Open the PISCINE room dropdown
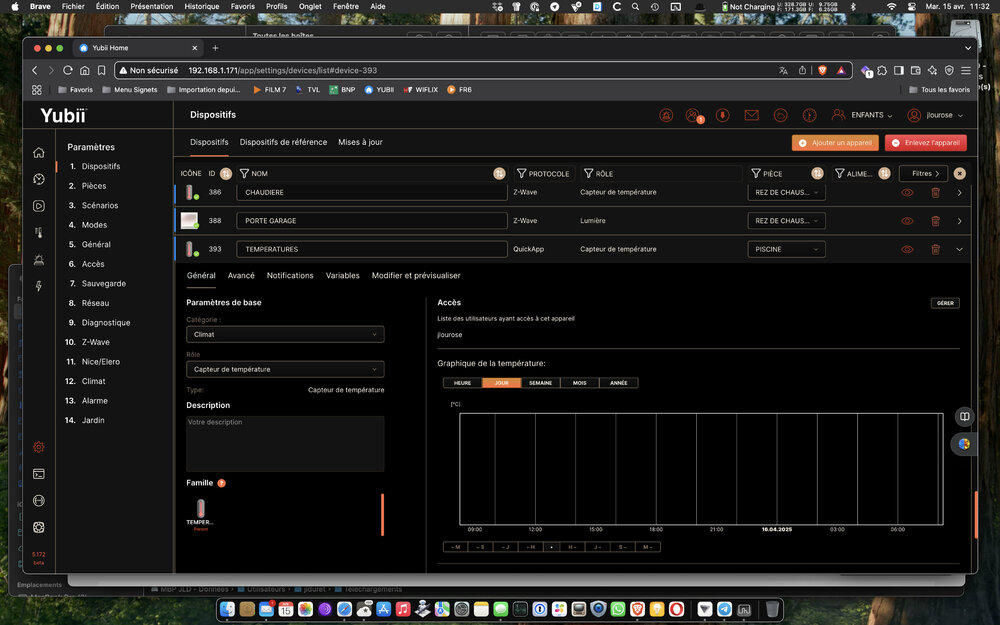This screenshot has width=1000, height=625. pos(786,249)
